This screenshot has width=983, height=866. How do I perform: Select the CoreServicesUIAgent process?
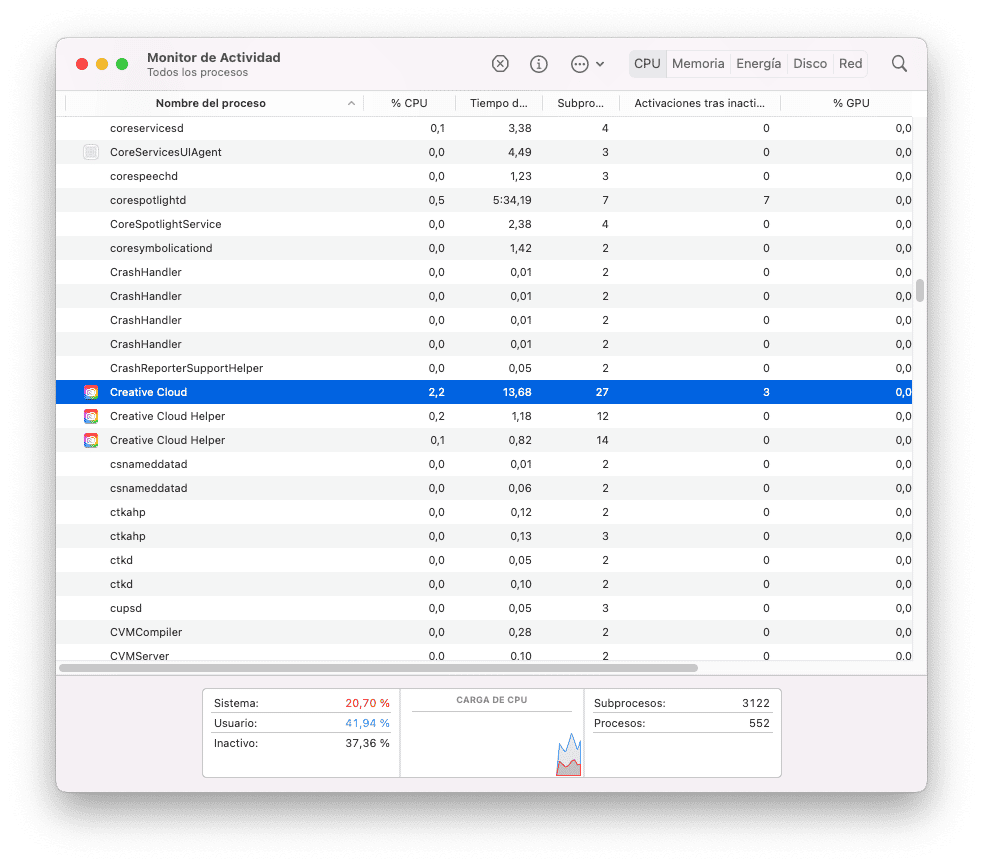point(484,152)
